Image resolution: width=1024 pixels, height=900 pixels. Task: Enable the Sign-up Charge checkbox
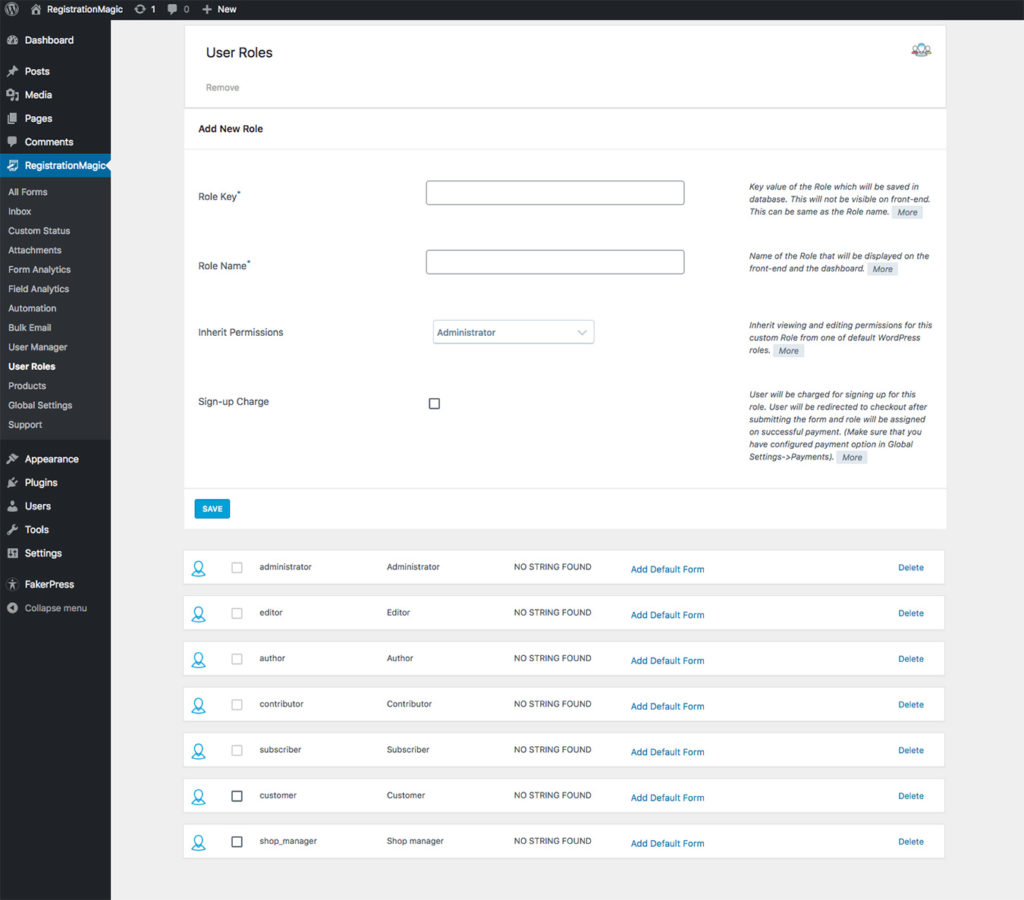[x=434, y=404]
